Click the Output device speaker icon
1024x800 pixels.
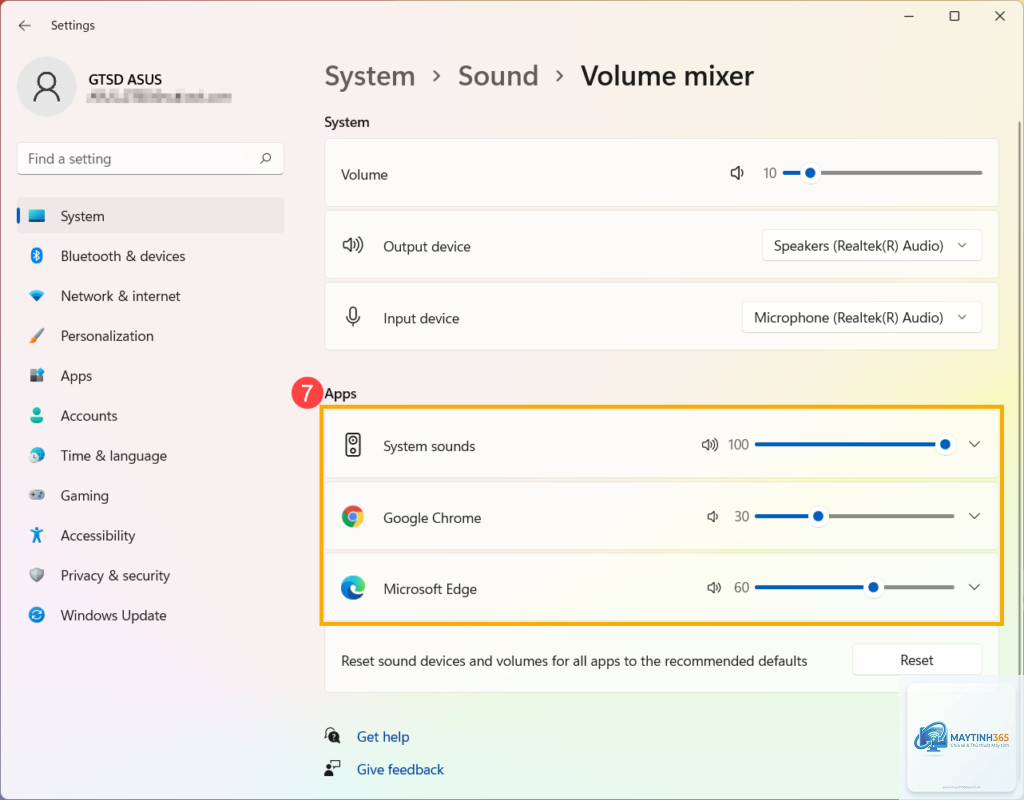[x=353, y=246]
